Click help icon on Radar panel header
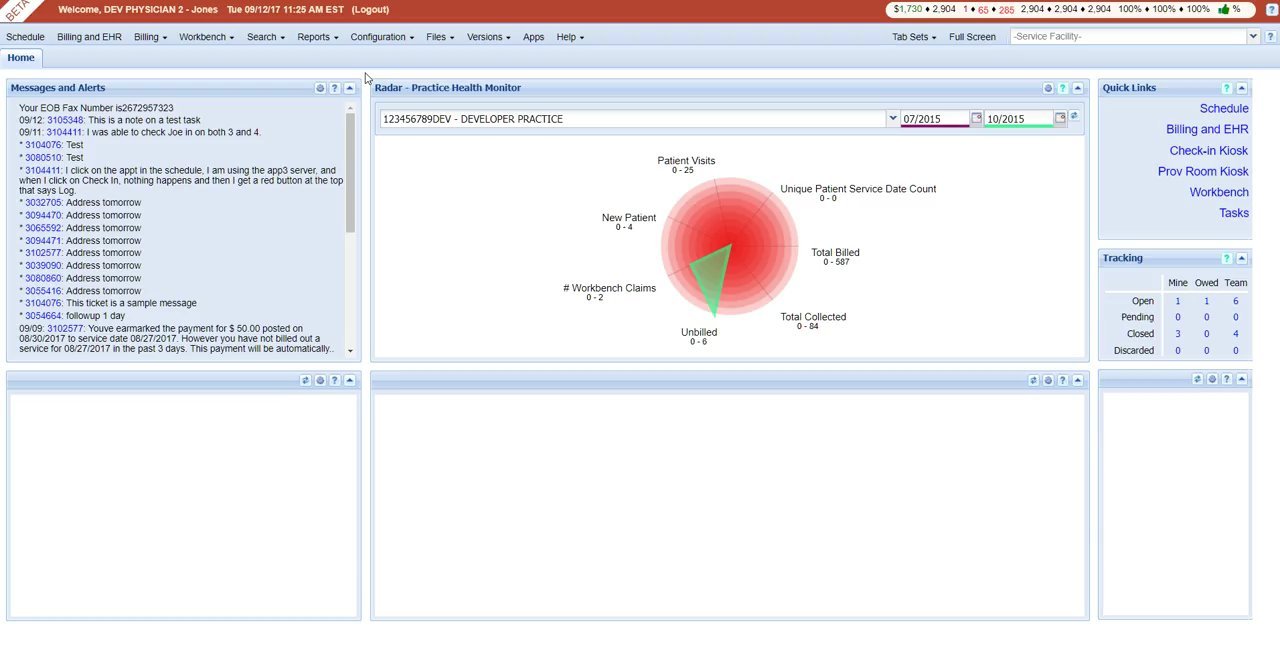This screenshot has width=1280, height=658. pos(1062,88)
